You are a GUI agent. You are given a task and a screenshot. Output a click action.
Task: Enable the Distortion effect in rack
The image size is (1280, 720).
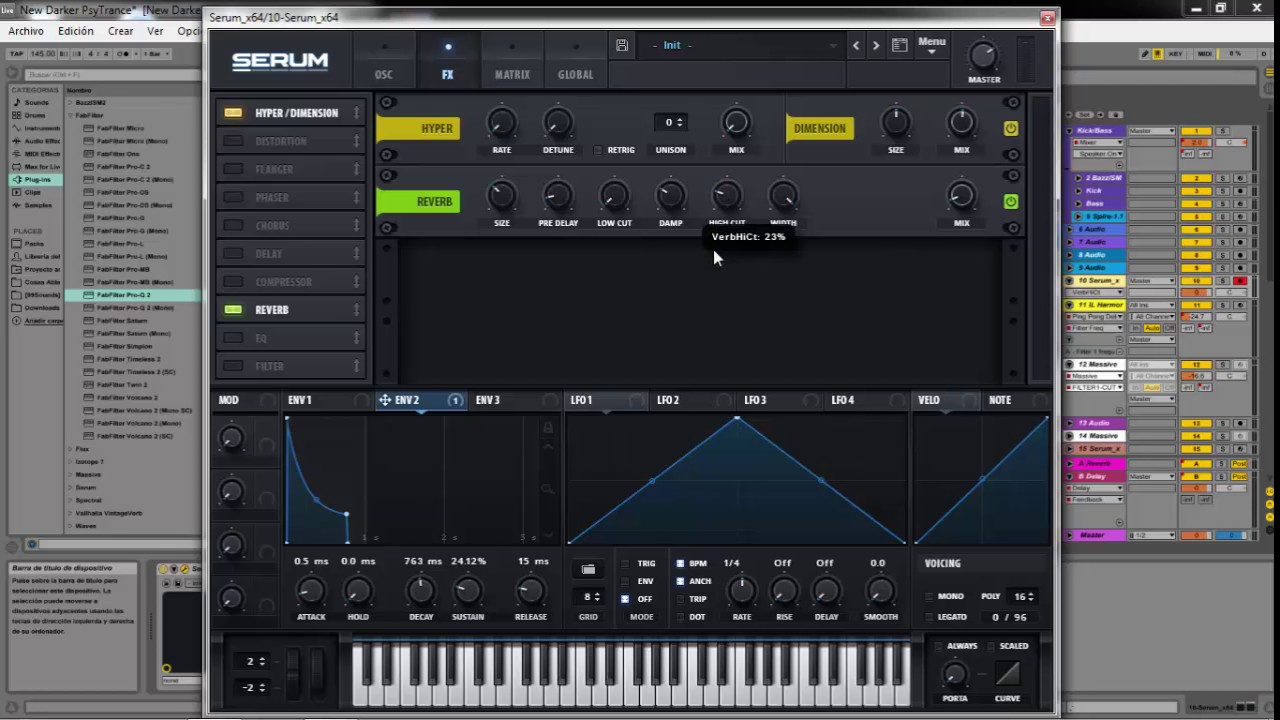point(233,141)
